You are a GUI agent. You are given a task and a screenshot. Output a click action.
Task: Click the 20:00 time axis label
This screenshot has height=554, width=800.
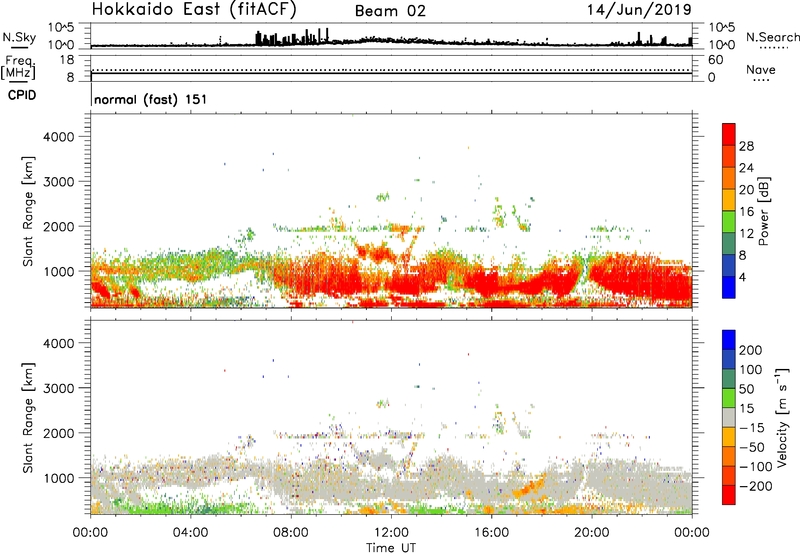point(592,533)
